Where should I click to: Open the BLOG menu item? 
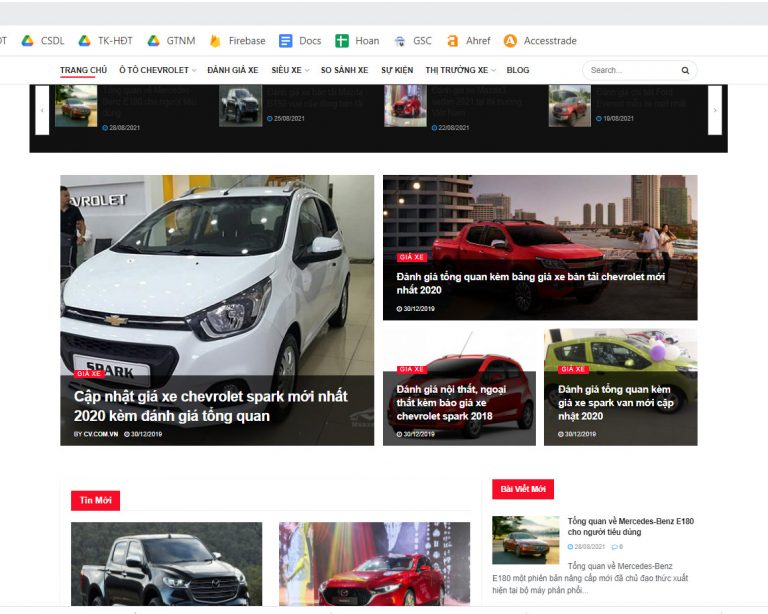coord(518,70)
